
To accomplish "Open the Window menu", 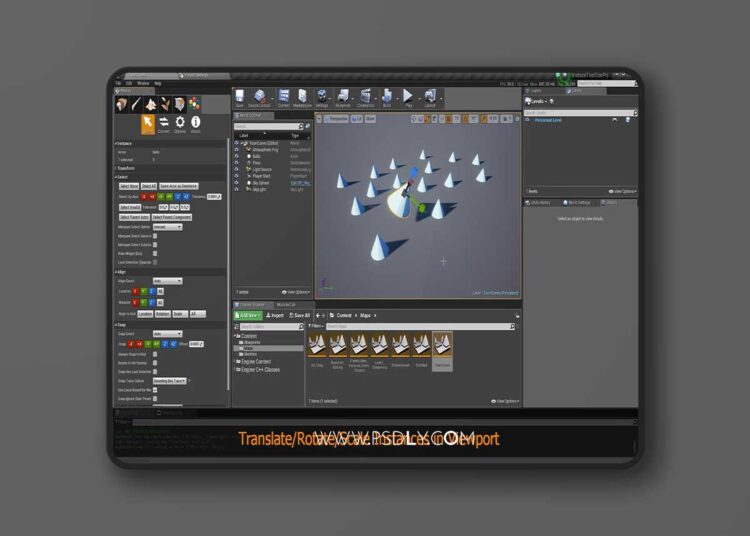I will (x=144, y=83).
